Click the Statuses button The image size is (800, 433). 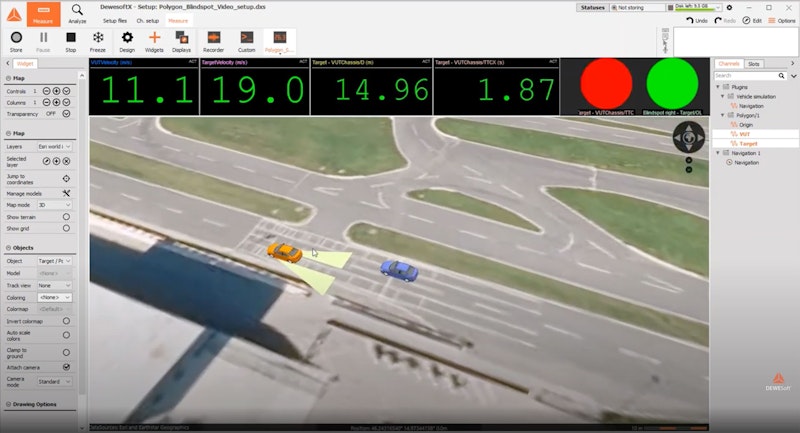(592, 8)
